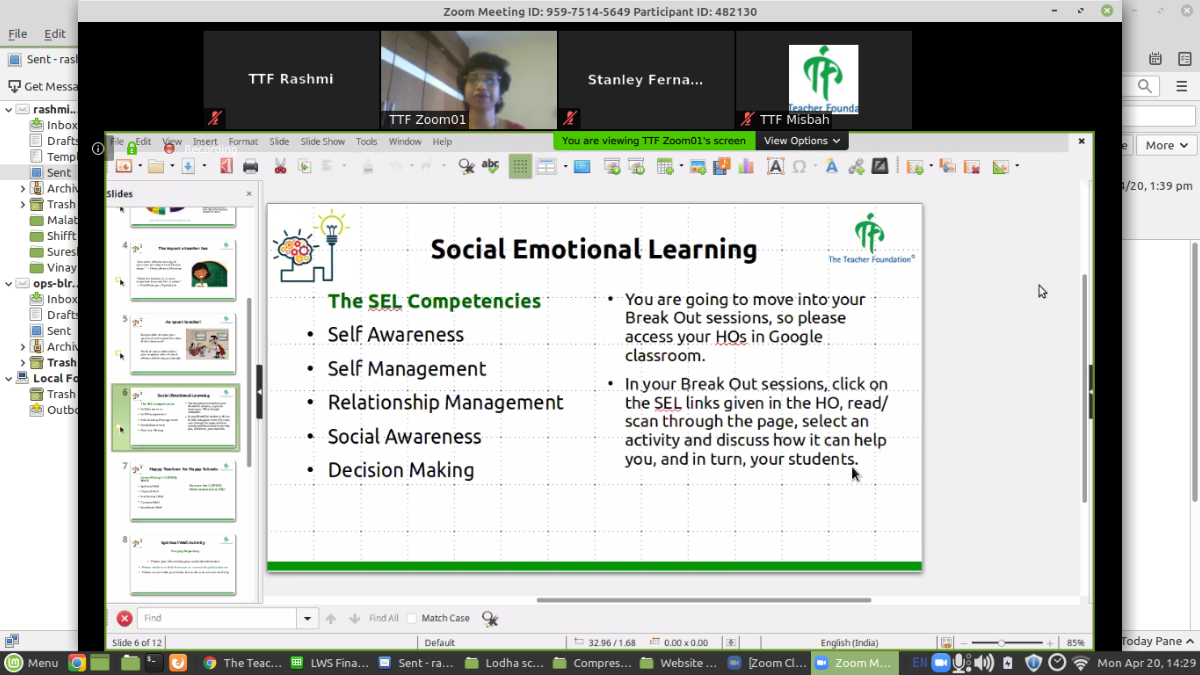The height and width of the screenshot is (675, 1200).
Task: Click the Find All button
Action: pos(383,619)
